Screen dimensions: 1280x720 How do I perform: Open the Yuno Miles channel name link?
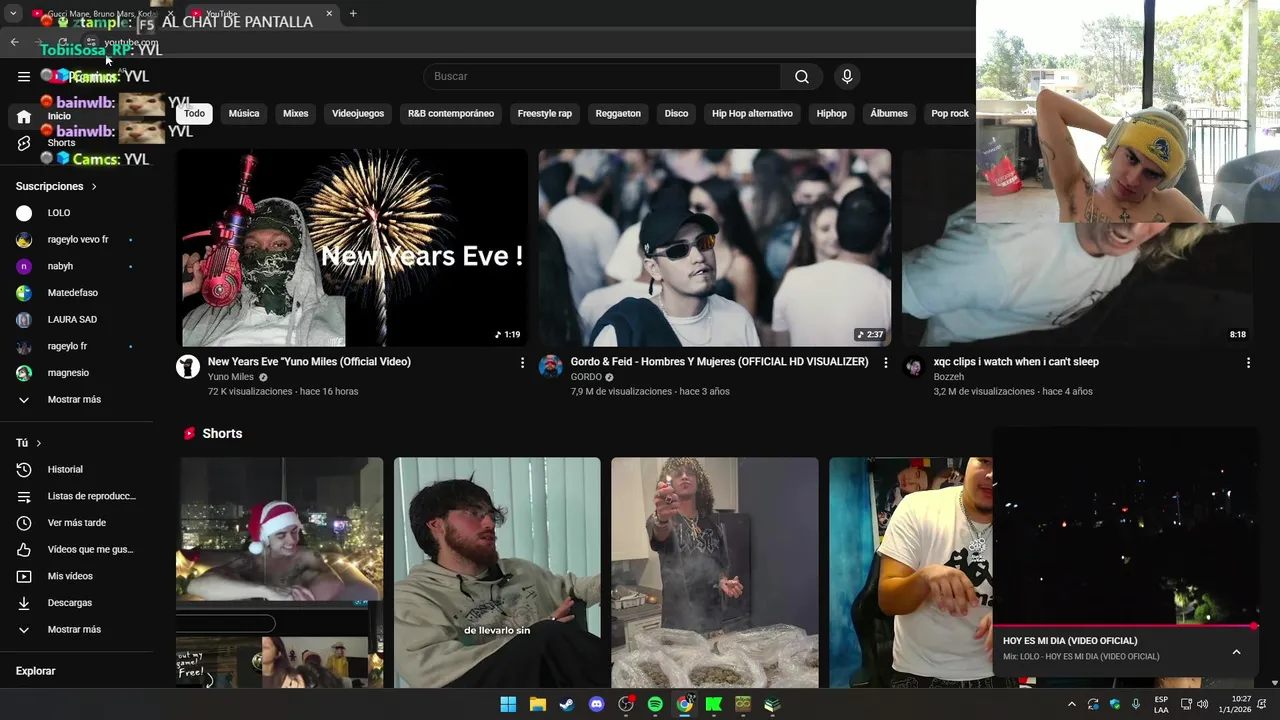click(x=231, y=377)
